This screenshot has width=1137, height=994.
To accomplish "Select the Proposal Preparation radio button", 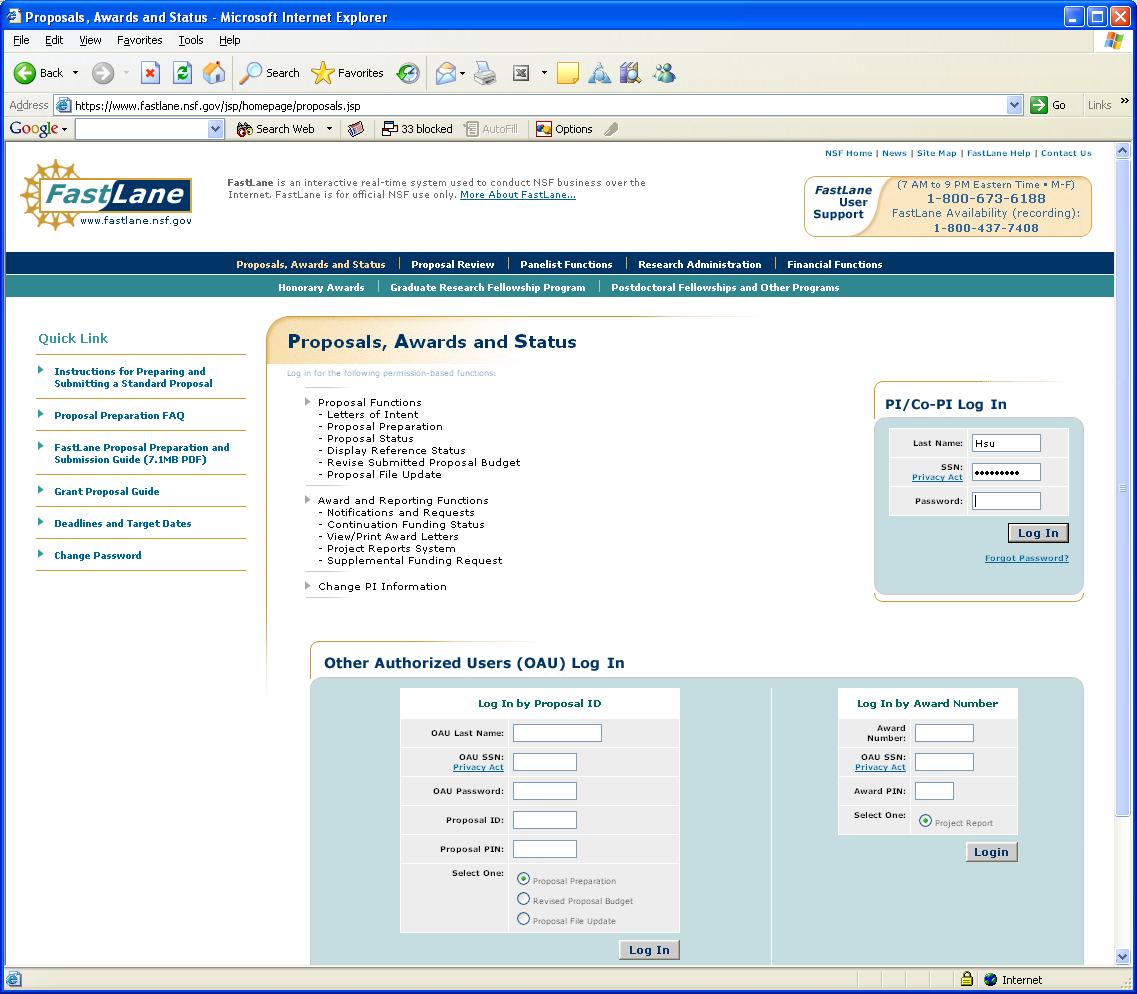I will pos(523,879).
